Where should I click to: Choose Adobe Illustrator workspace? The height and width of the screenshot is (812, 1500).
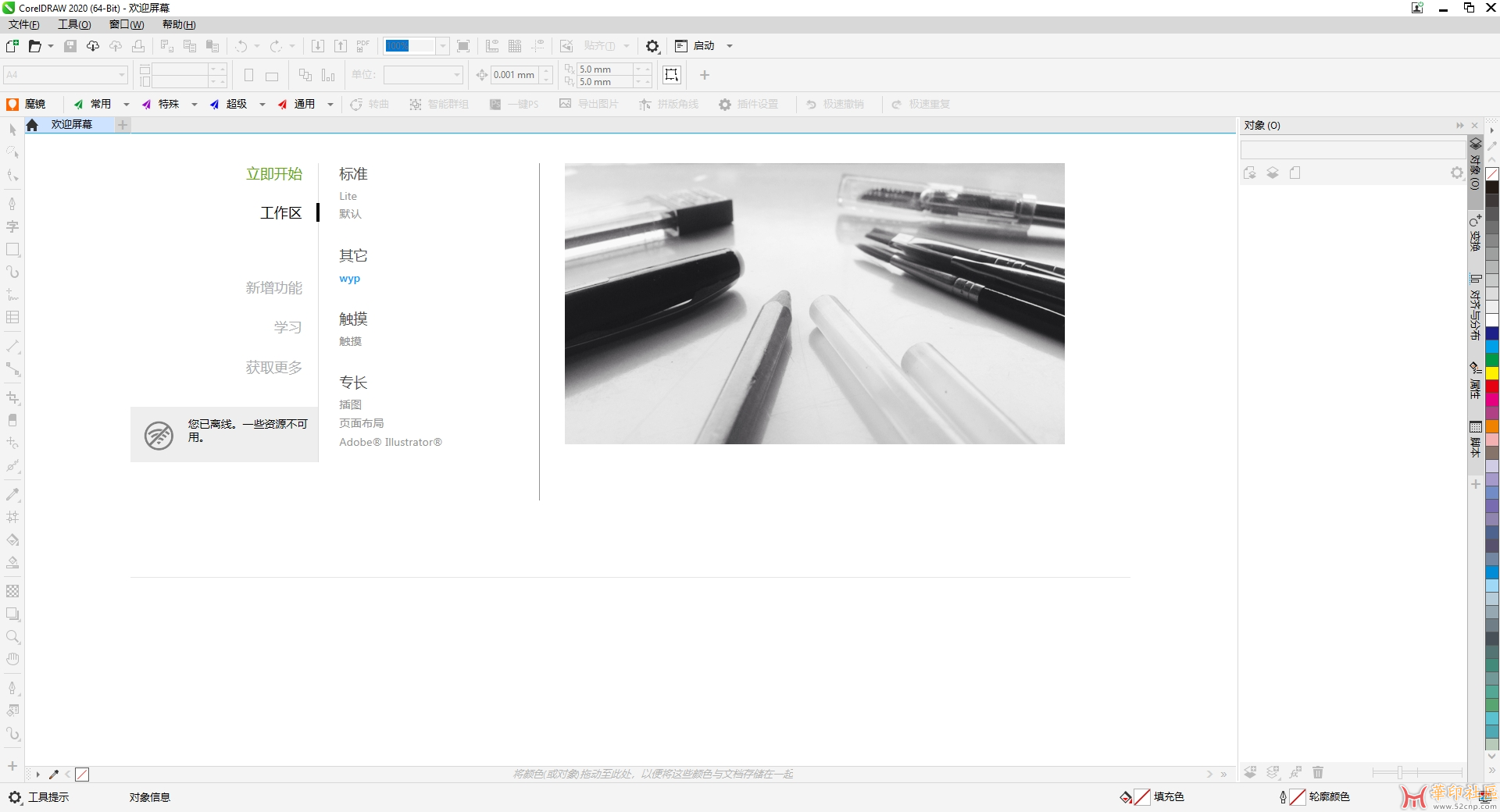click(x=391, y=442)
